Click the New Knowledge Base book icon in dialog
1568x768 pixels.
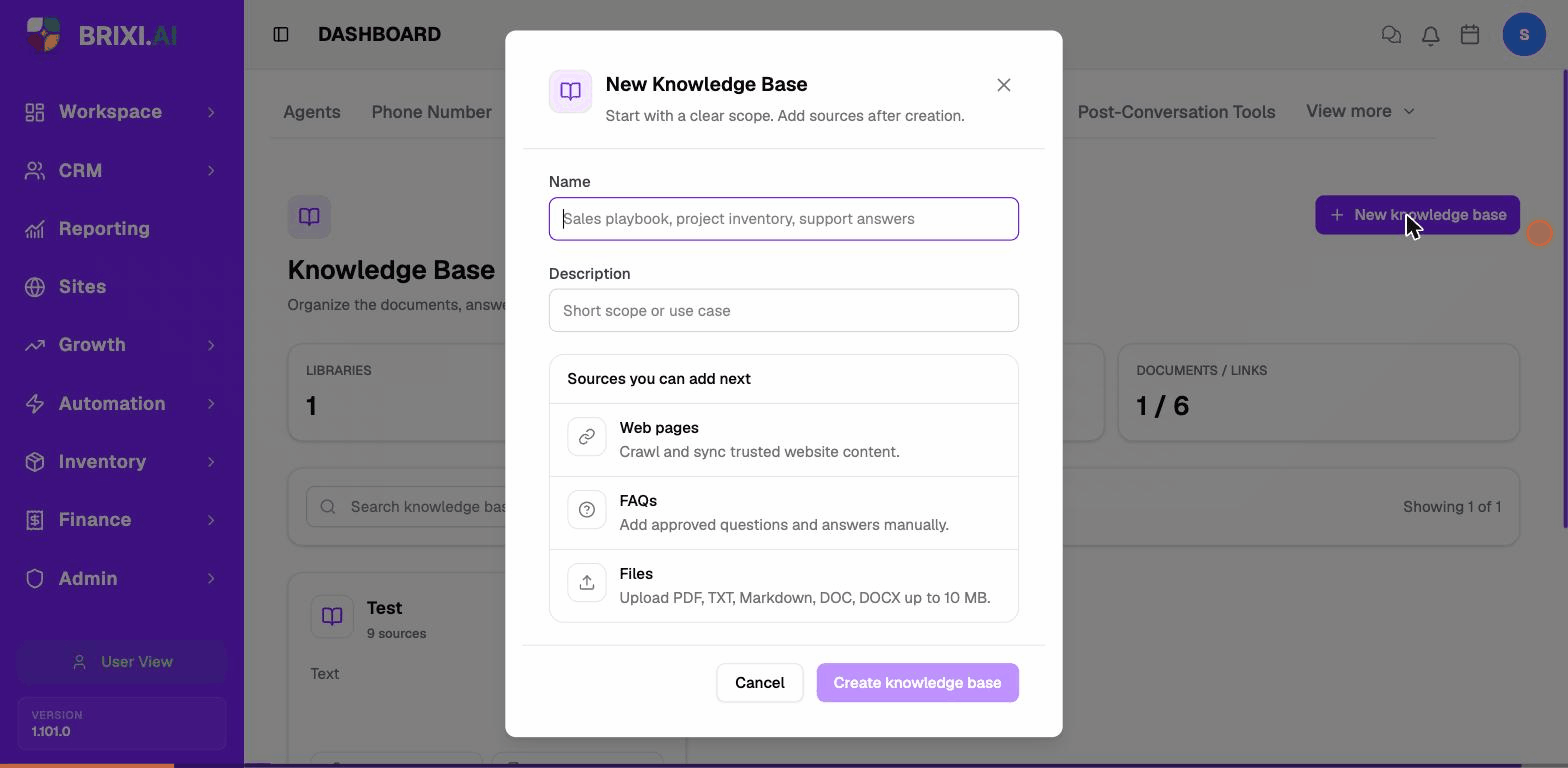[x=570, y=92]
